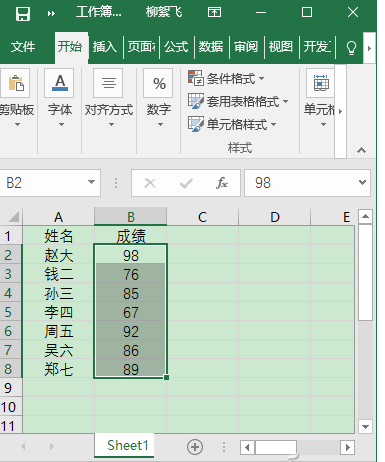Click the cell with name 钱二
The image size is (385, 462).
58,274
